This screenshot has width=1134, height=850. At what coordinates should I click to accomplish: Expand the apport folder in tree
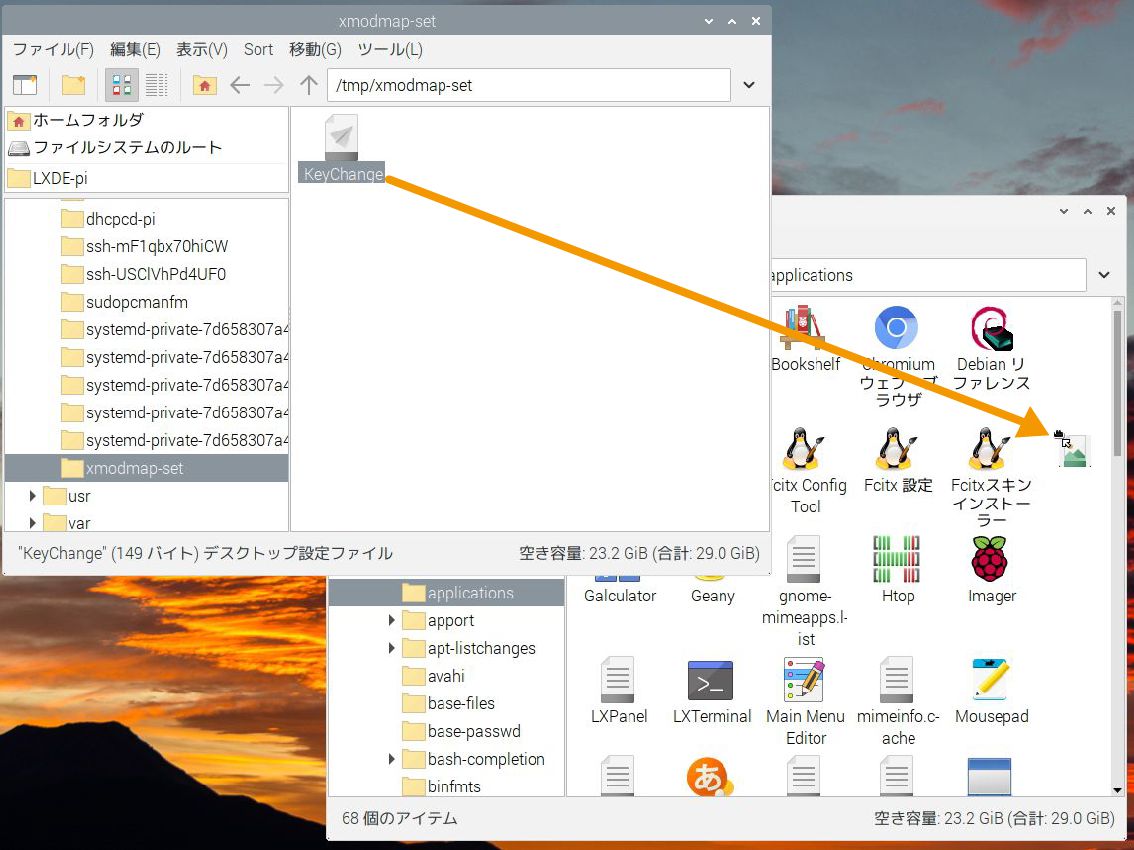click(392, 620)
